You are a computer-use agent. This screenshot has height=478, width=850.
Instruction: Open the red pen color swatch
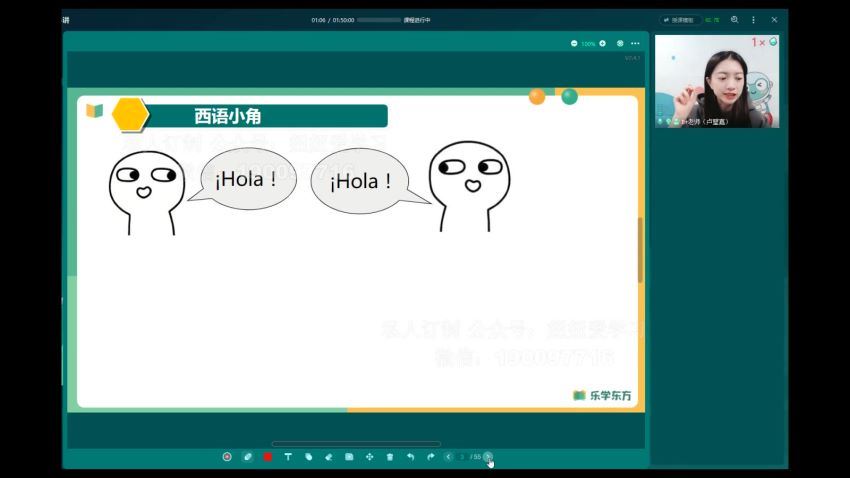coord(268,457)
